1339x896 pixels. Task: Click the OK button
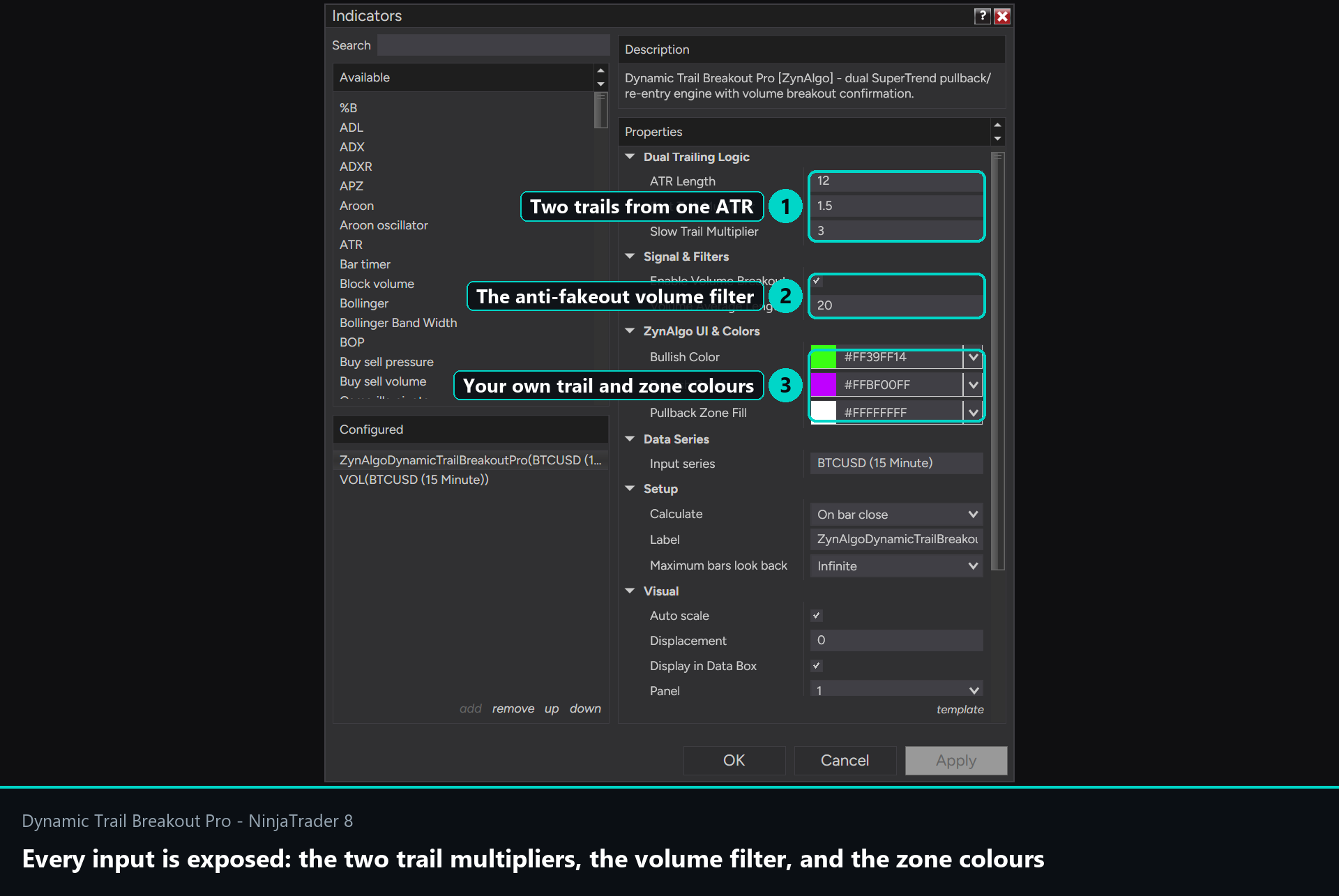734,761
